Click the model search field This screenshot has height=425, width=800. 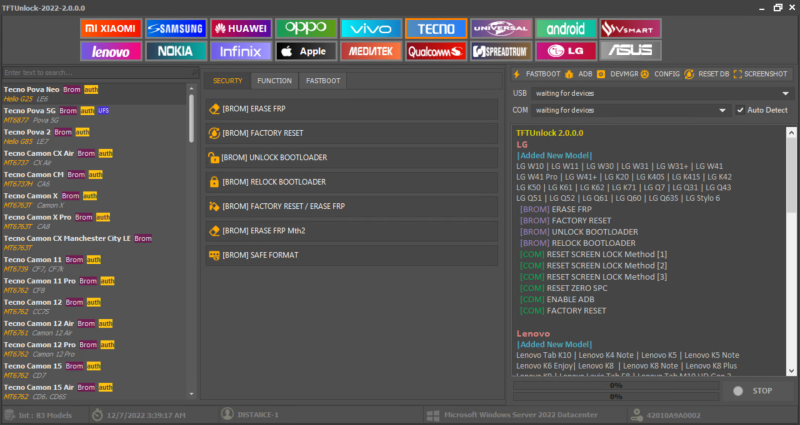pyautogui.click(x=100, y=72)
